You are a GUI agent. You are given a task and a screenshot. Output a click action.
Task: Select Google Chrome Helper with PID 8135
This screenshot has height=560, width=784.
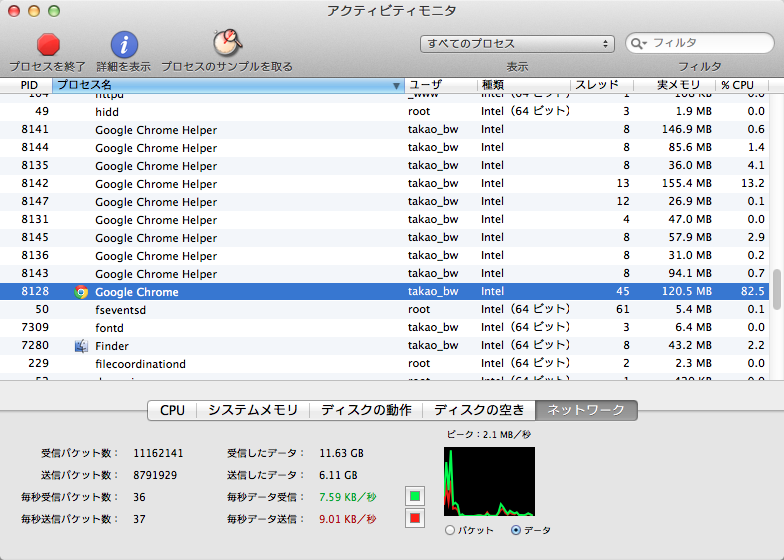[x=384, y=166]
